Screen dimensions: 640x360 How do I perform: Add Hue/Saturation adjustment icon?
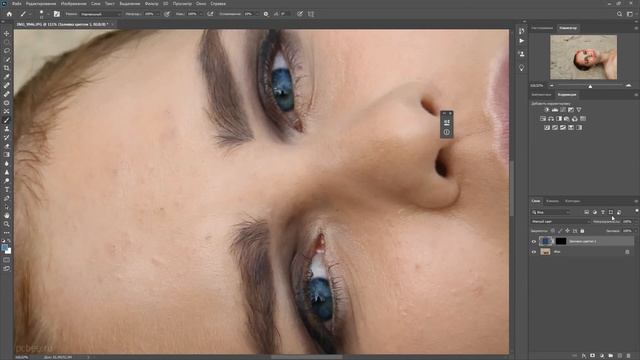(543, 119)
